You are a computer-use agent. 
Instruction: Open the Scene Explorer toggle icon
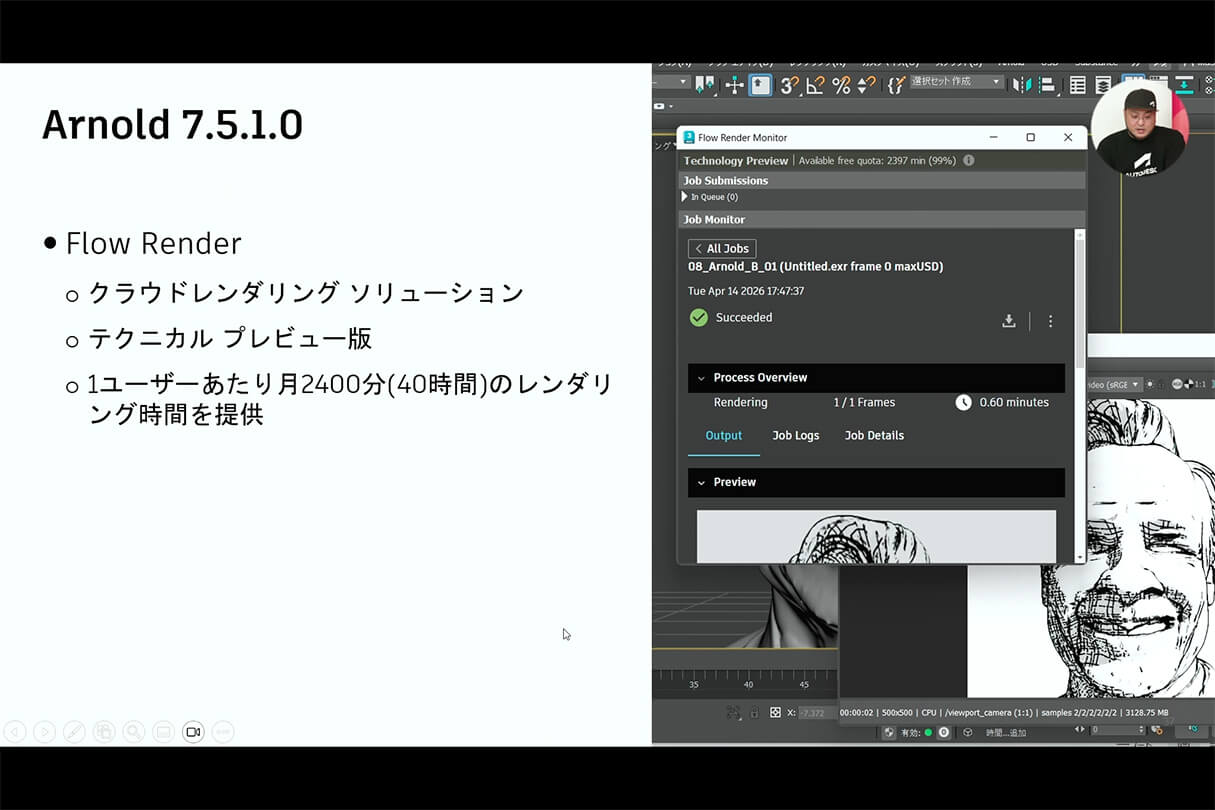coord(1078,85)
